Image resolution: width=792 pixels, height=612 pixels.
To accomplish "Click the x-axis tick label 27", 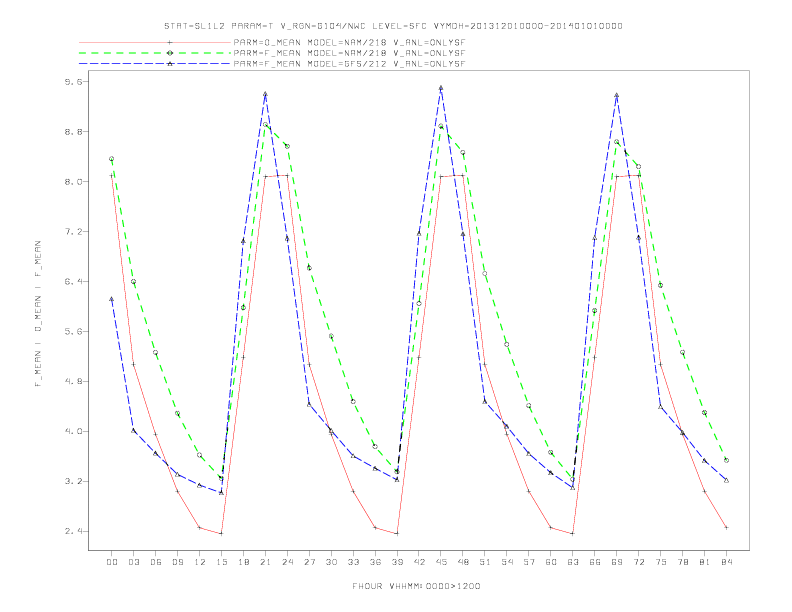I will pos(309,562).
